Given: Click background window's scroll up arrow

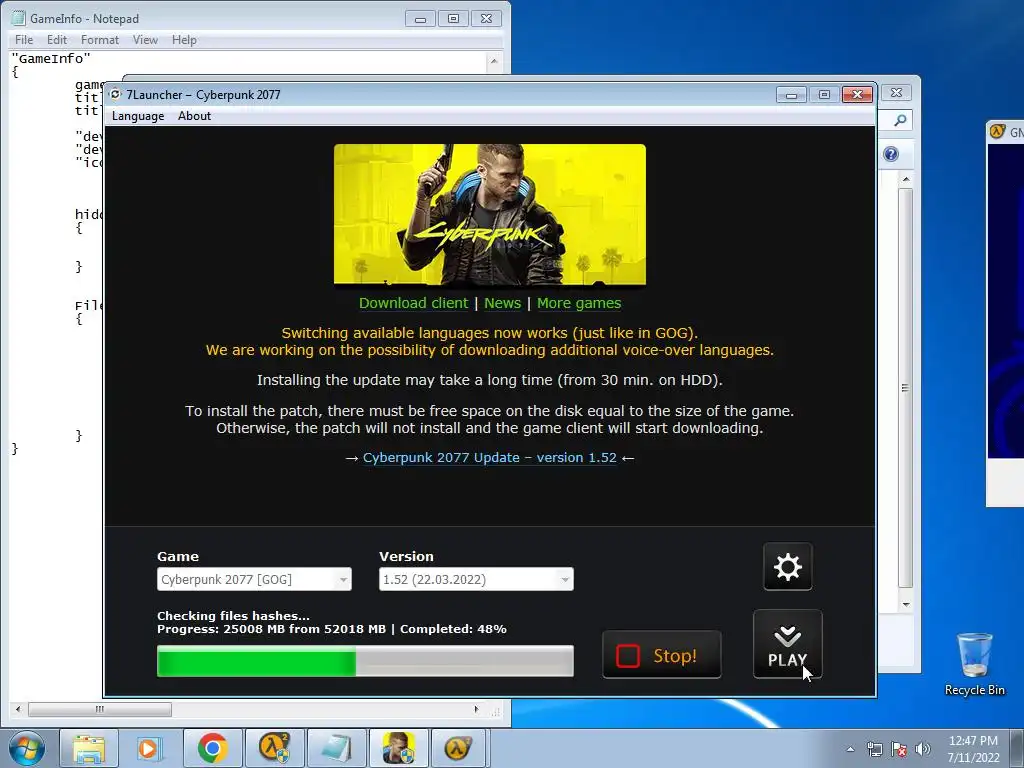Looking at the screenshot, I should point(906,179).
